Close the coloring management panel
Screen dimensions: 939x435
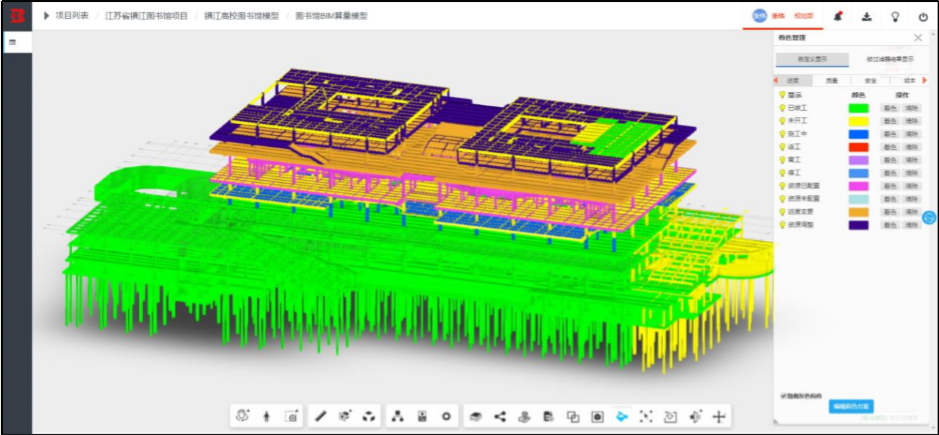coord(918,37)
